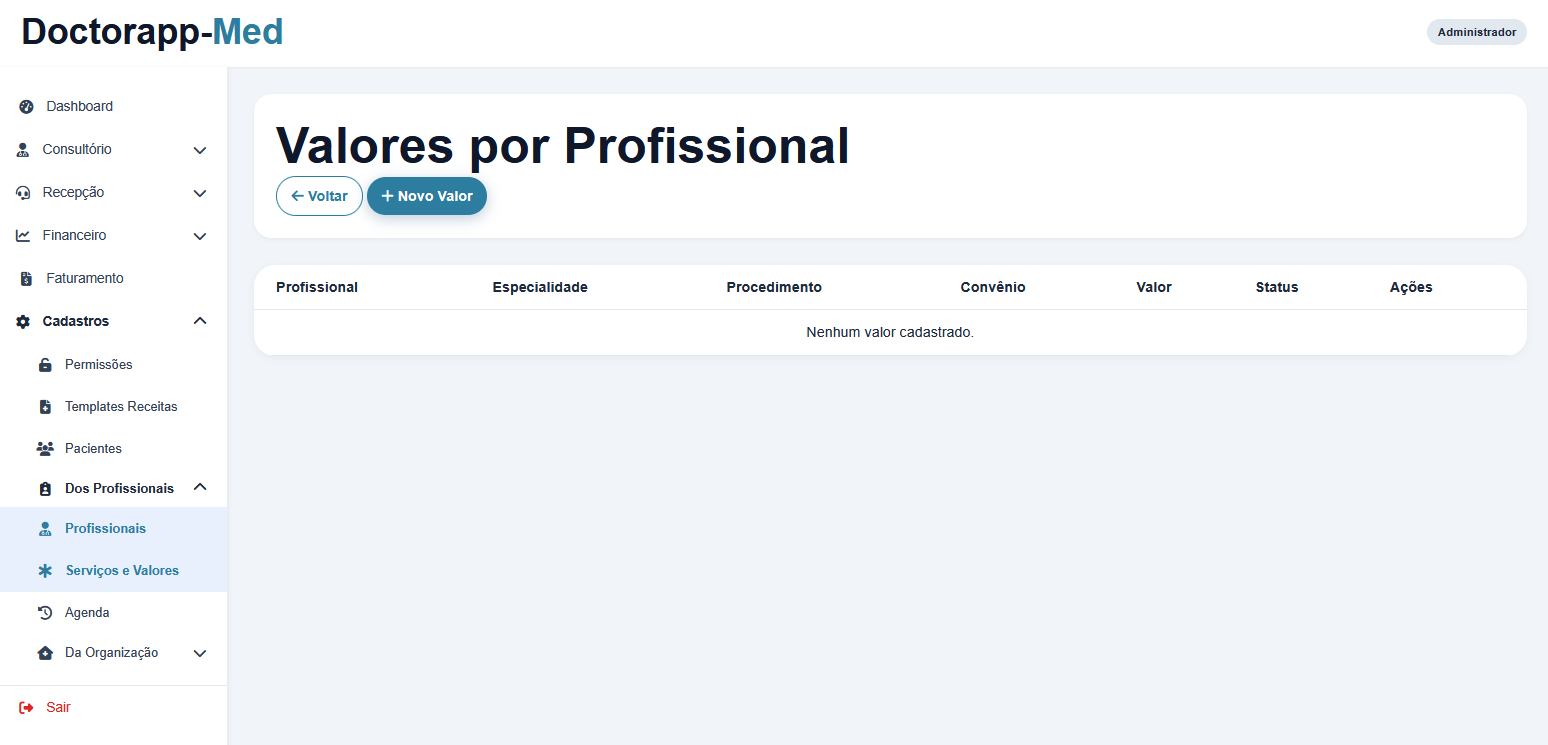This screenshot has width=1548, height=745.
Task: Click the Dos Profissionais badge icon
Action: pos(45,489)
